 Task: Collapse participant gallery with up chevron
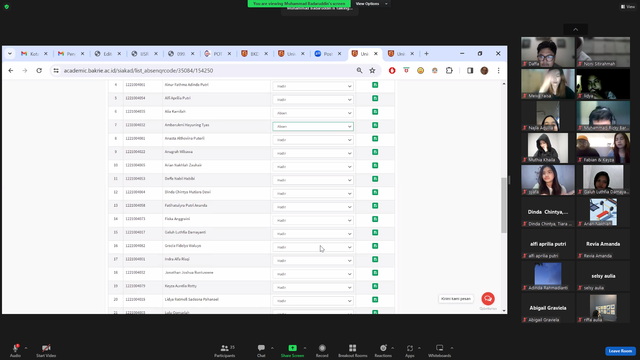pos(576,29)
